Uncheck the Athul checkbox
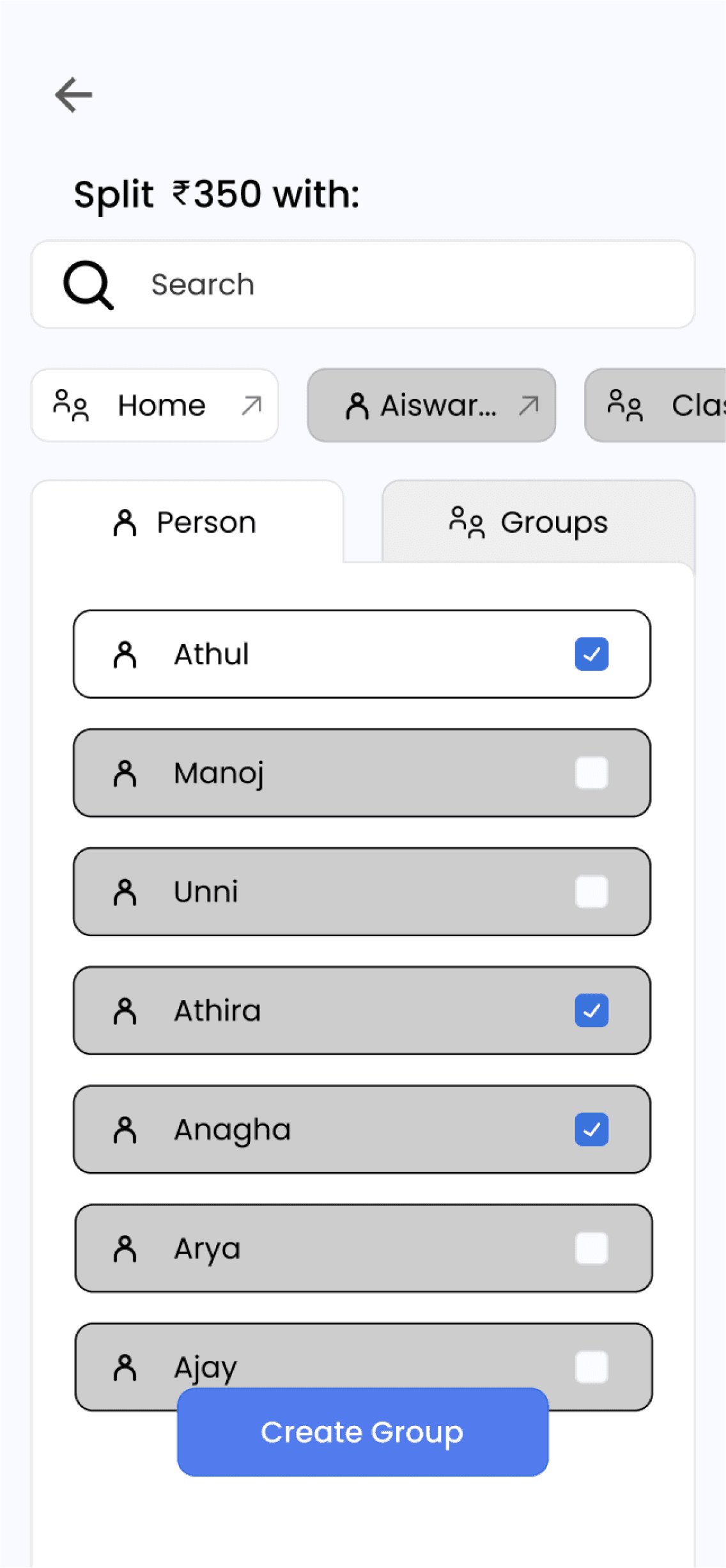 tap(592, 654)
